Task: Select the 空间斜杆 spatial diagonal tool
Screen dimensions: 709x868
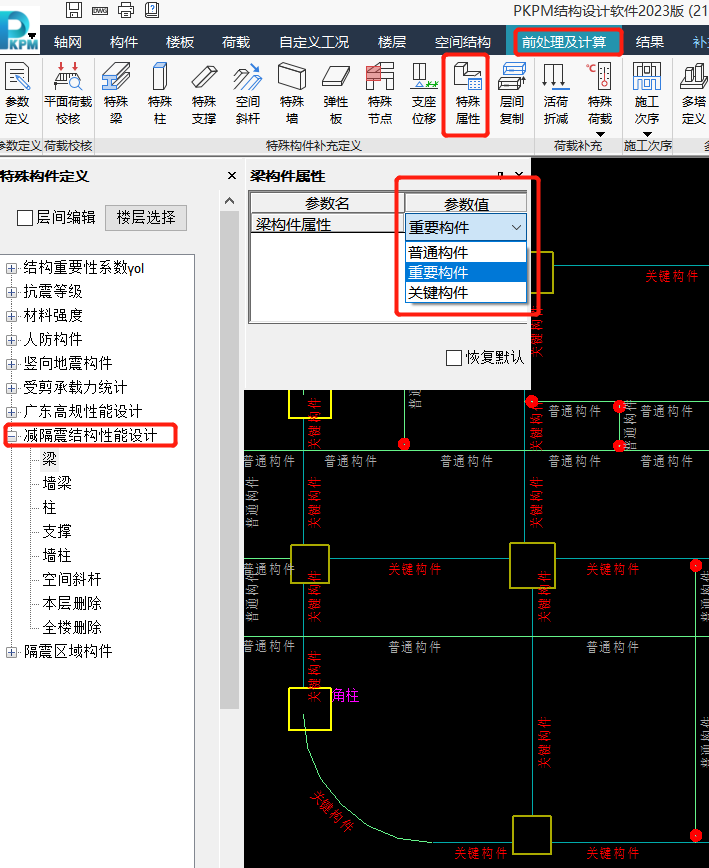Action: tap(247, 94)
